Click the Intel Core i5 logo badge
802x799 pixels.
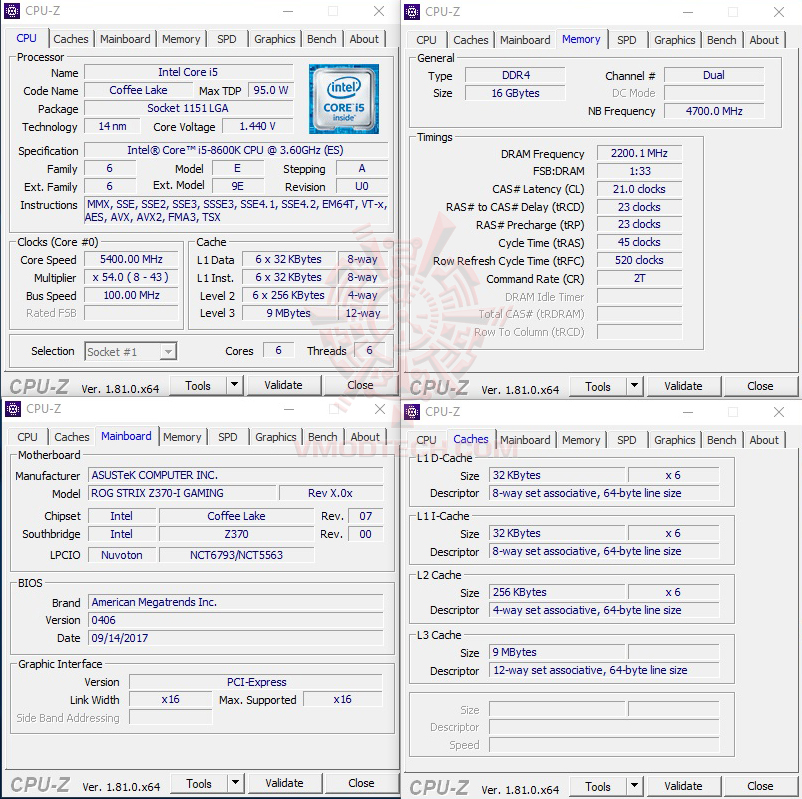(344, 99)
